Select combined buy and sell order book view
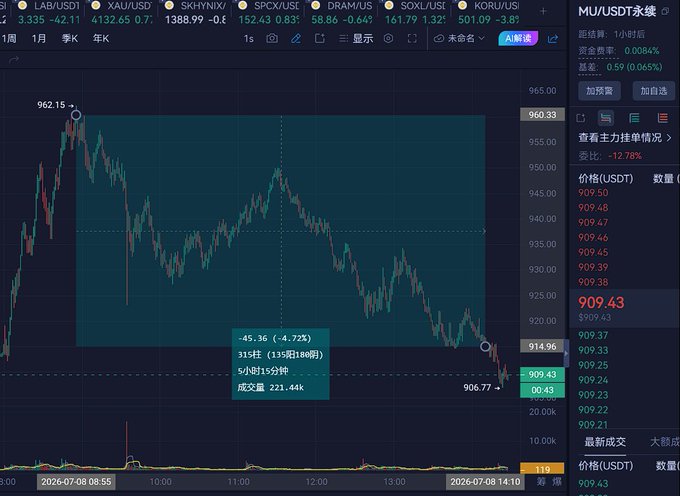The height and width of the screenshot is (496, 680). (606, 118)
